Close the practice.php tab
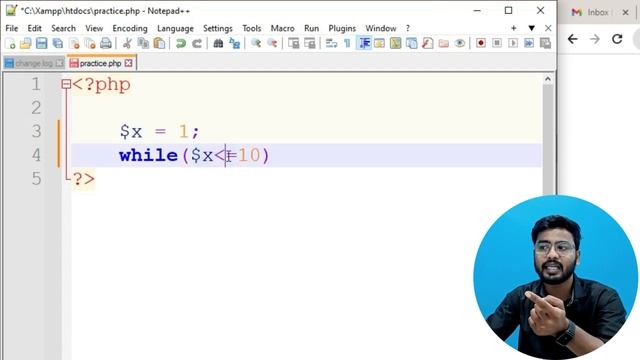 click(129, 63)
